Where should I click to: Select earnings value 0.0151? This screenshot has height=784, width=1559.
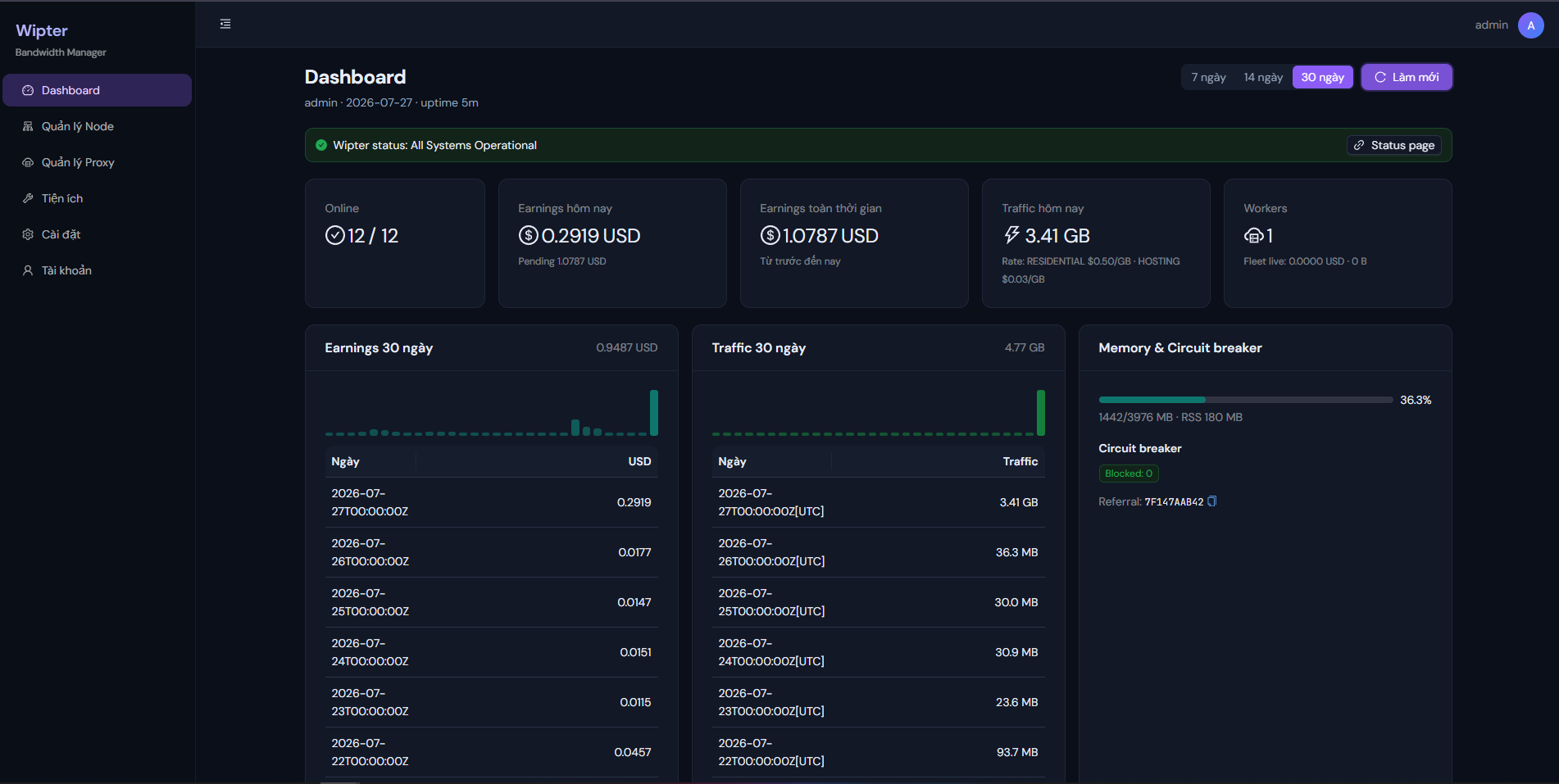pos(635,652)
